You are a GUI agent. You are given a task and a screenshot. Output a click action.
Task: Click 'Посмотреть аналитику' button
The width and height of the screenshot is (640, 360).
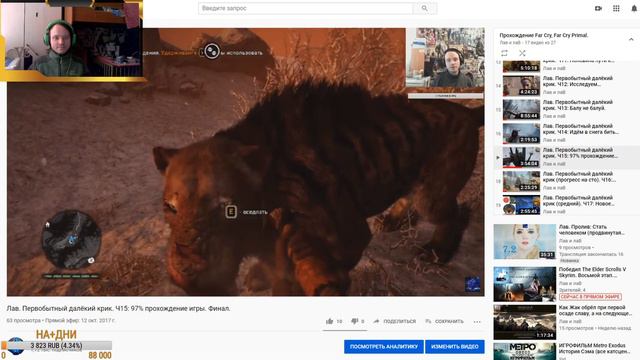click(x=384, y=347)
